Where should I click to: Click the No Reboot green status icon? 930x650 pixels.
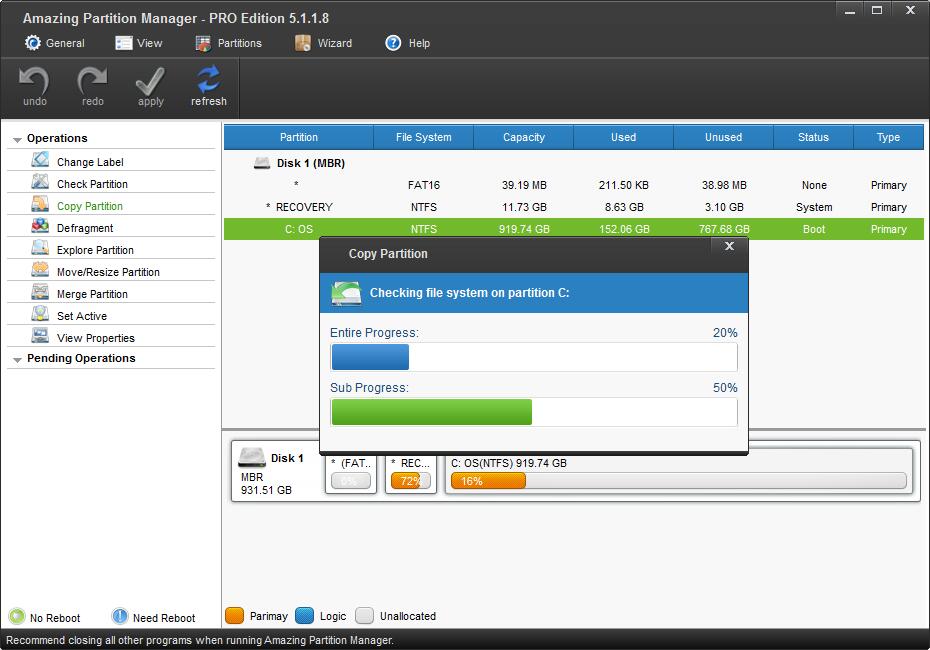pos(17,616)
